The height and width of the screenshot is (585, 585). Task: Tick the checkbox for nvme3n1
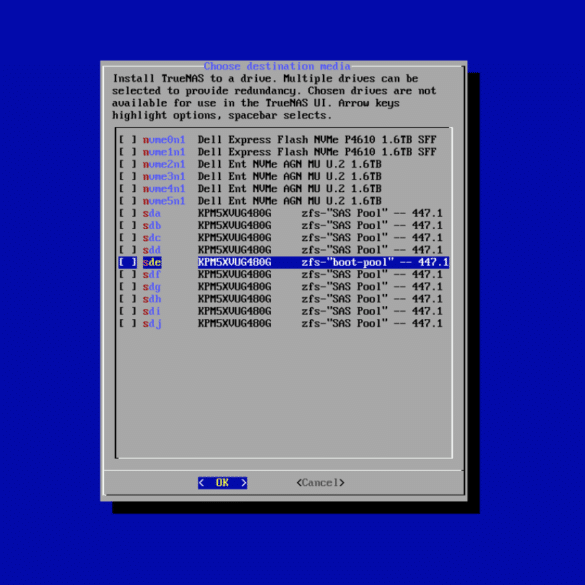pyautogui.click(x=128, y=176)
